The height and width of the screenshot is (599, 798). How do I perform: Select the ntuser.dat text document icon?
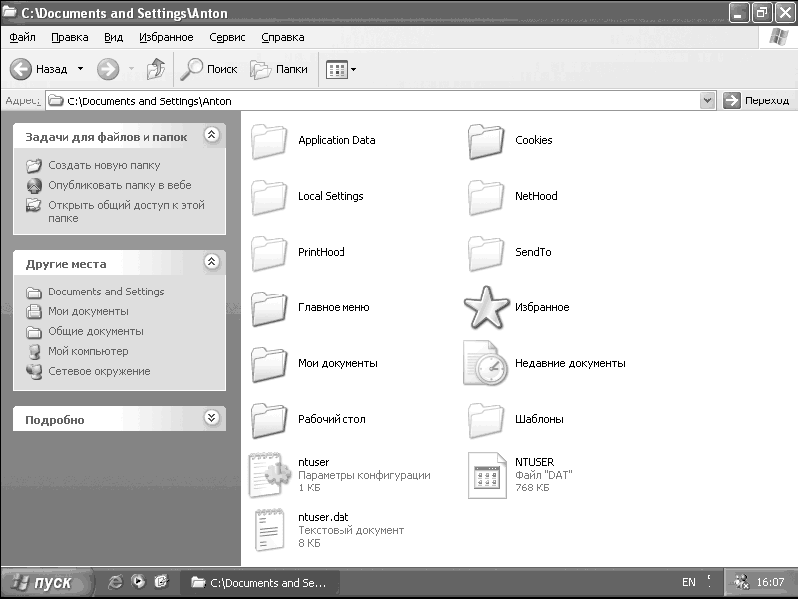[269, 530]
